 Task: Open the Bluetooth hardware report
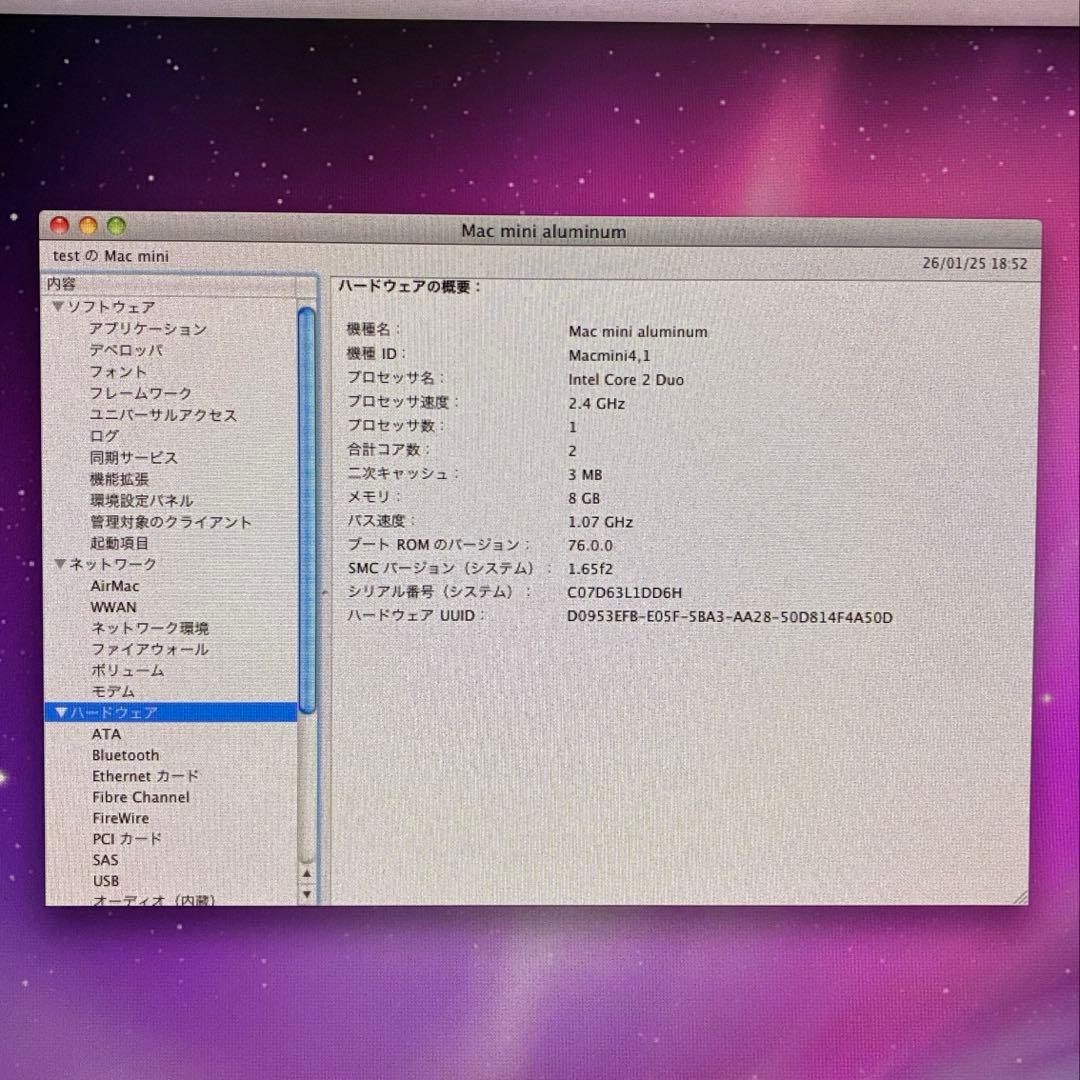pyautogui.click(x=124, y=755)
